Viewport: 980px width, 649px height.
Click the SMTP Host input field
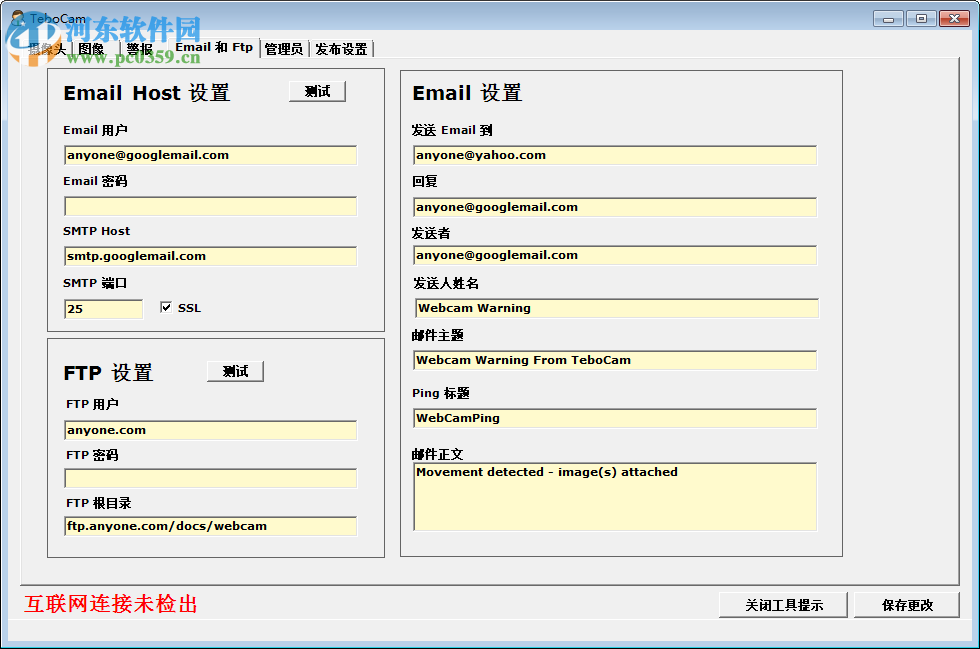click(x=211, y=256)
